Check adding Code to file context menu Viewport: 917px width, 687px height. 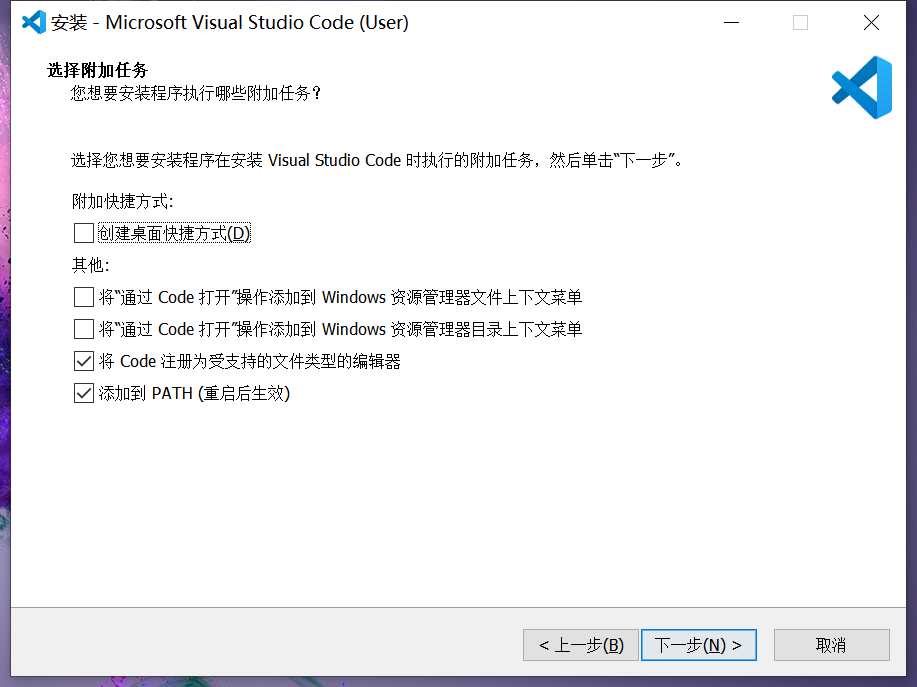[x=84, y=297]
